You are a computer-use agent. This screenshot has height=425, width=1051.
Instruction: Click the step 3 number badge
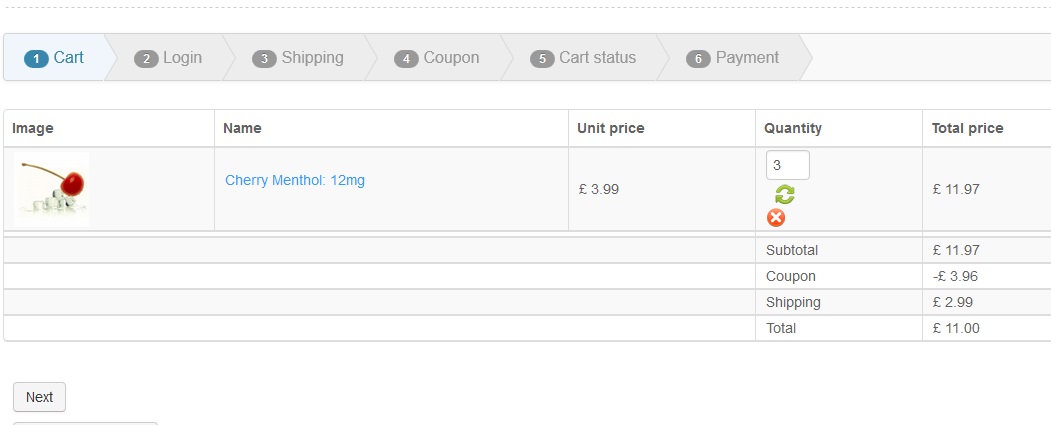264,59
